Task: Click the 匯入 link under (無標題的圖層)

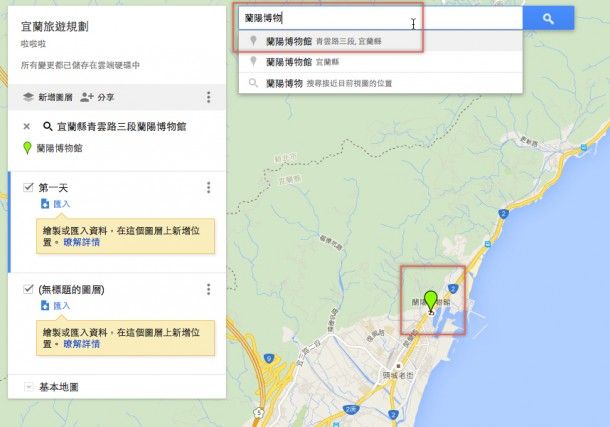Action: click(61, 306)
